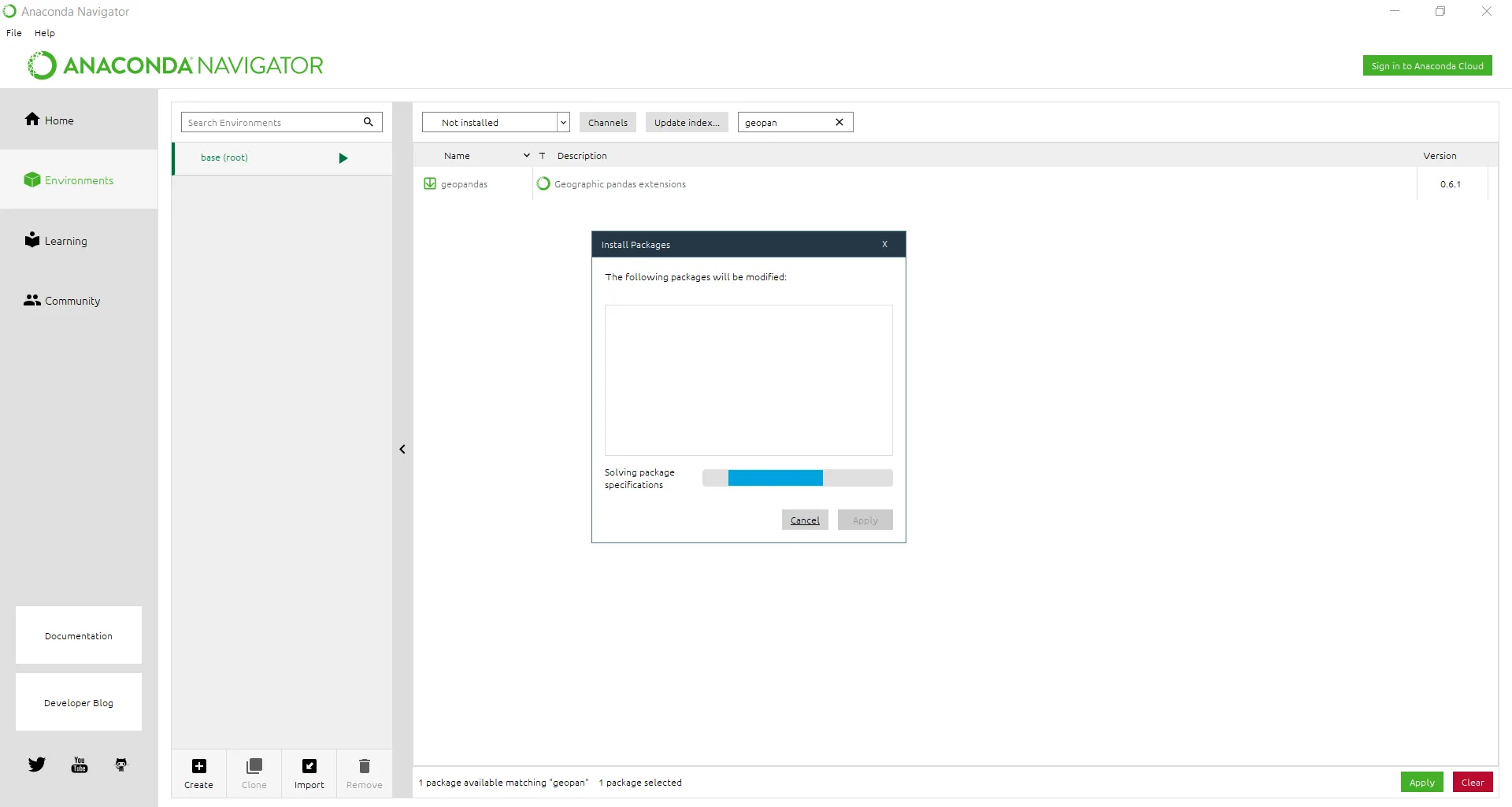Screen dimensions: 1512x807
Task: Click the Import environment icon
Action: pos(309,766)
